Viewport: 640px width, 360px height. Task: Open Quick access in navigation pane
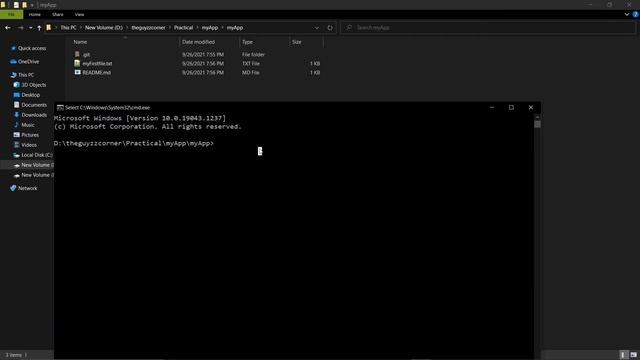tap(32, 48)
